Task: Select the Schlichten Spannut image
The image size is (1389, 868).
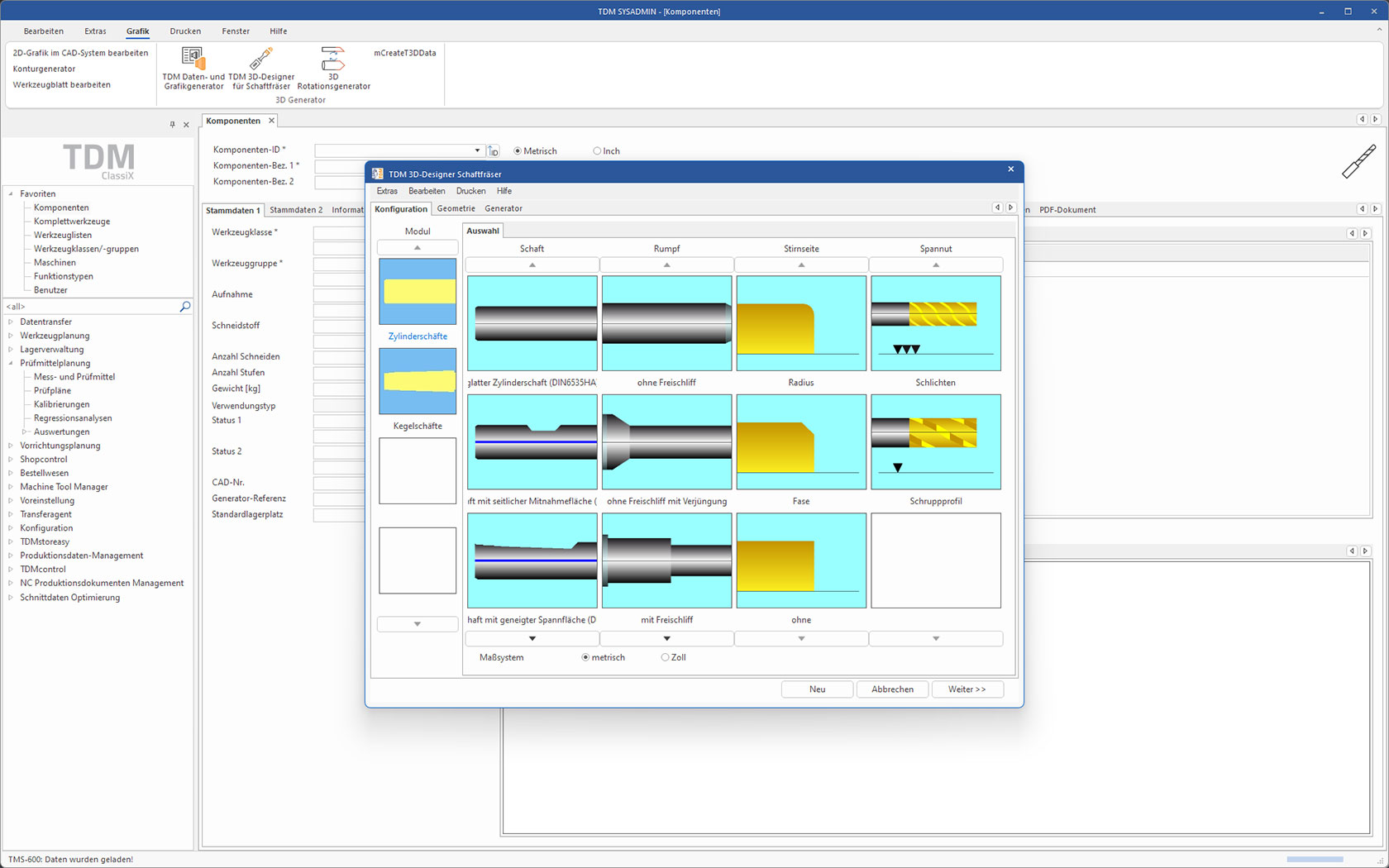Action: (936, 323)
